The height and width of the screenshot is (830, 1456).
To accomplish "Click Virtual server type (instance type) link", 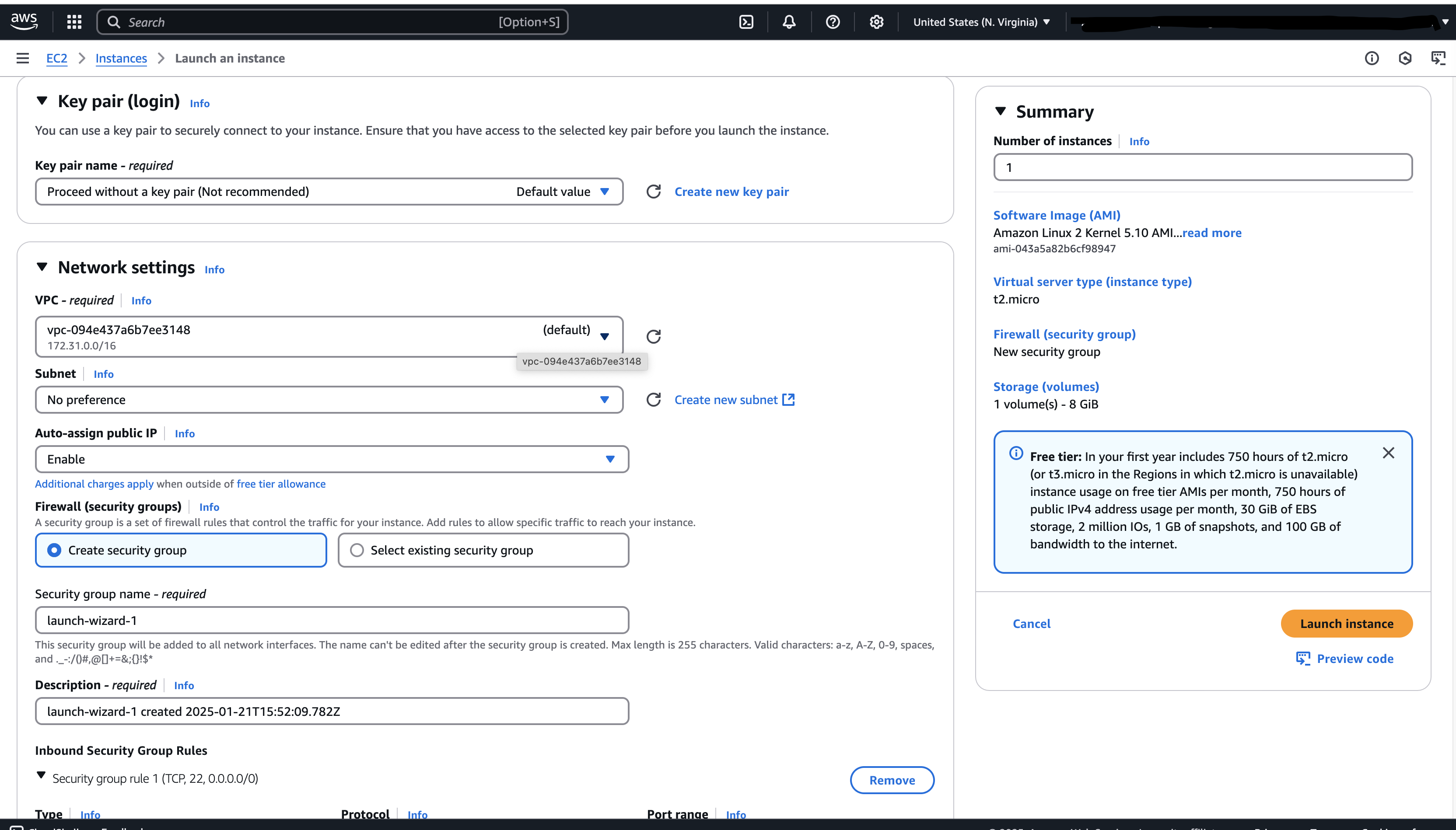I will 1092,282.
